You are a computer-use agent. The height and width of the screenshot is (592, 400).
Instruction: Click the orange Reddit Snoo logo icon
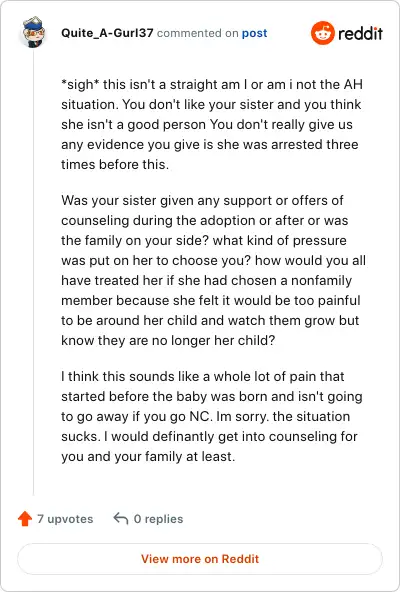pyautogui.click(x=323, y=33)
